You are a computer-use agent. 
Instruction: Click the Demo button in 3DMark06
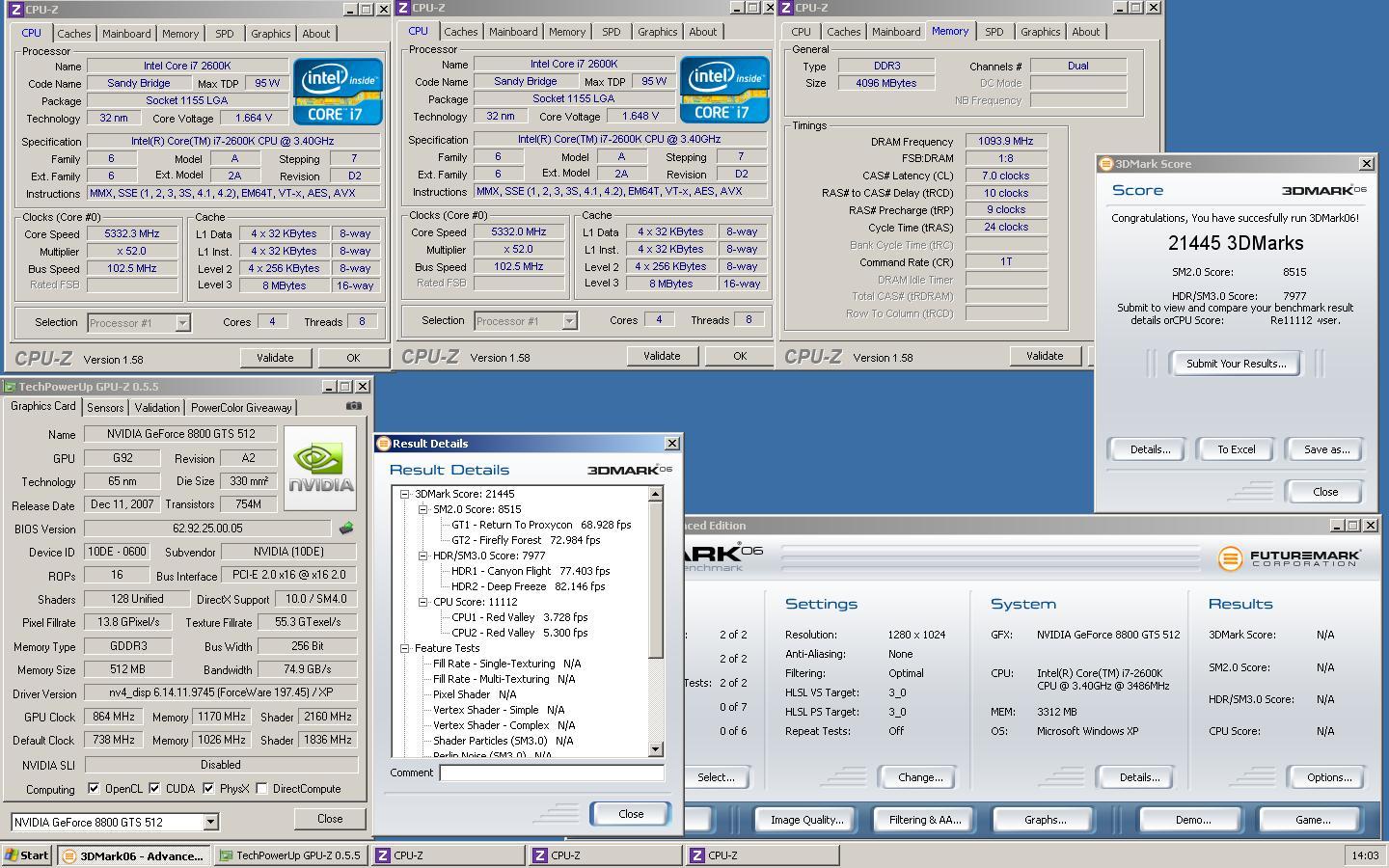point(1192,820)
